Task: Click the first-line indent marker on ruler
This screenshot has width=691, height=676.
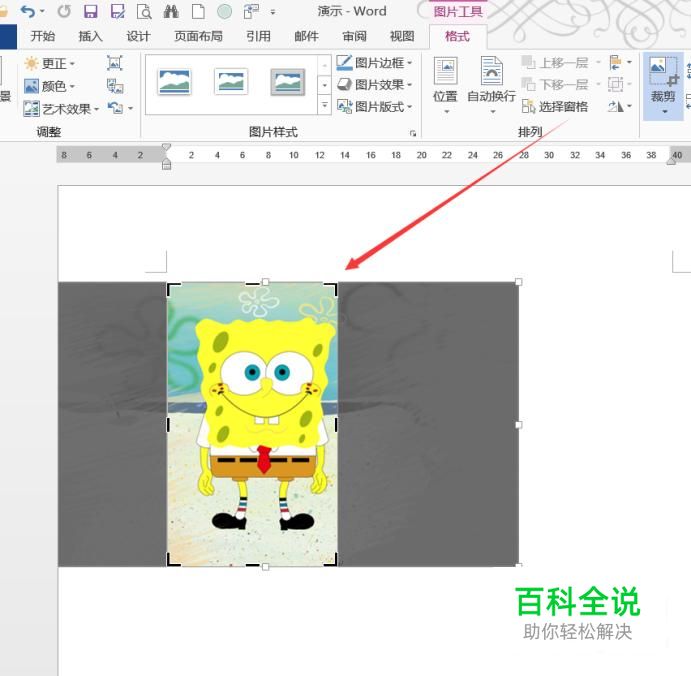Action: 166,147
